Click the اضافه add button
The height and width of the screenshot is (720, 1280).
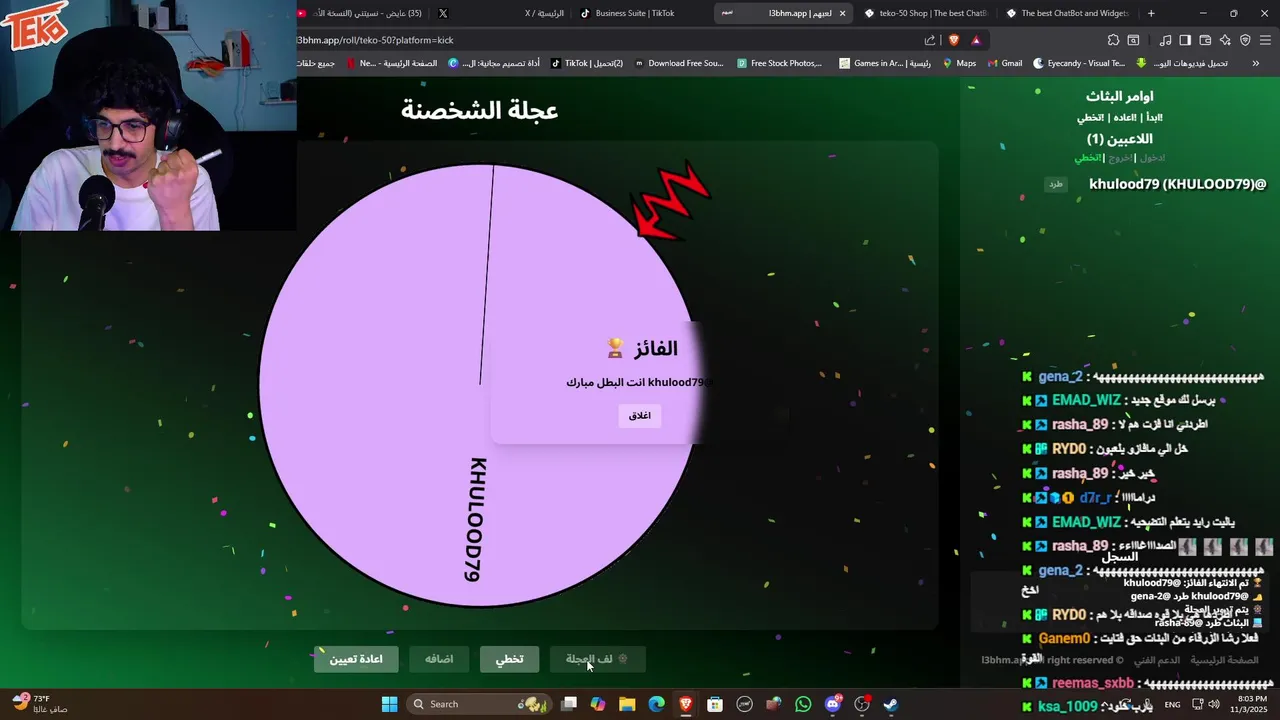coord(439,659)
